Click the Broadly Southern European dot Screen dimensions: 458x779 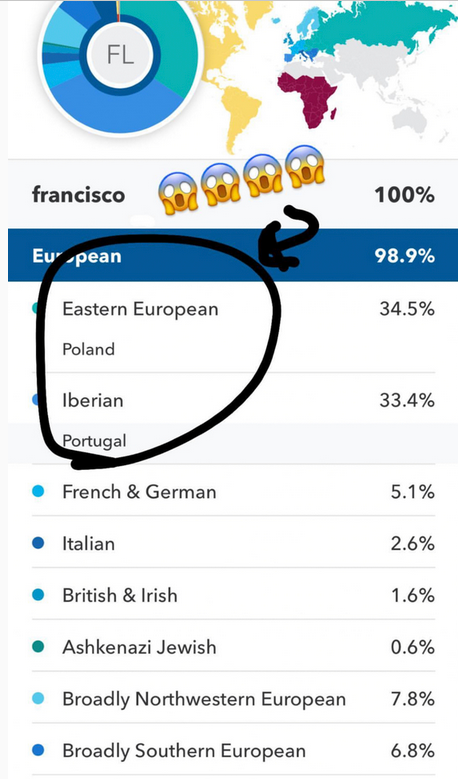tap(38, 750)
